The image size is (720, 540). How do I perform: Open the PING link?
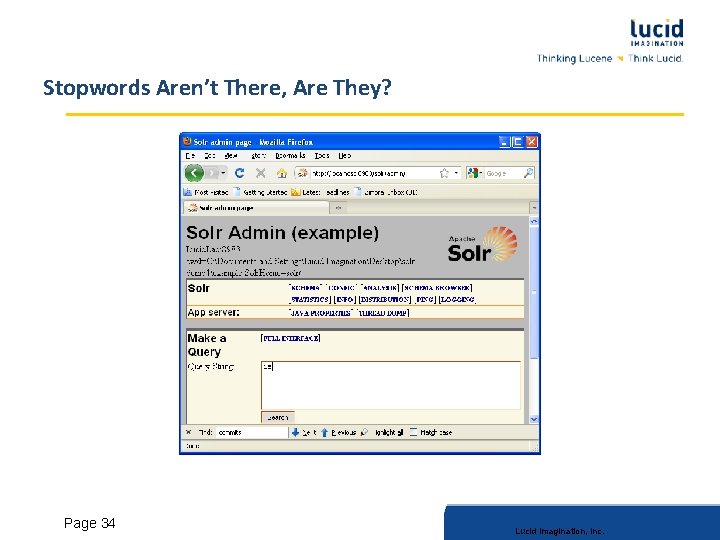pos(425,299)
